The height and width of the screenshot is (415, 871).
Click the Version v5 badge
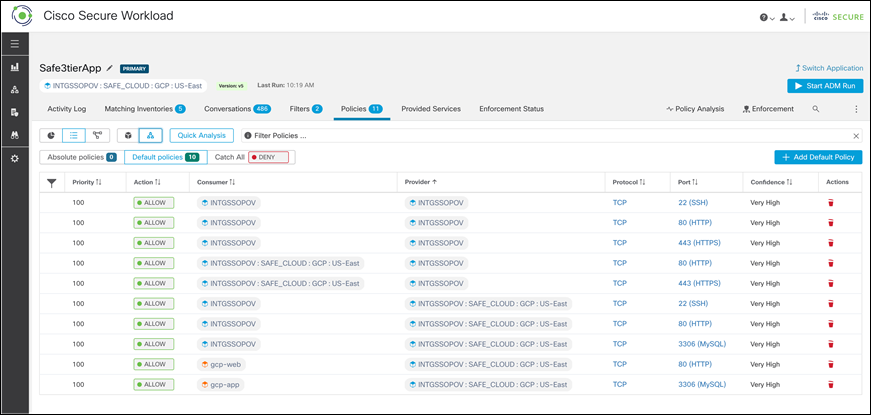[x=231, y=86]
